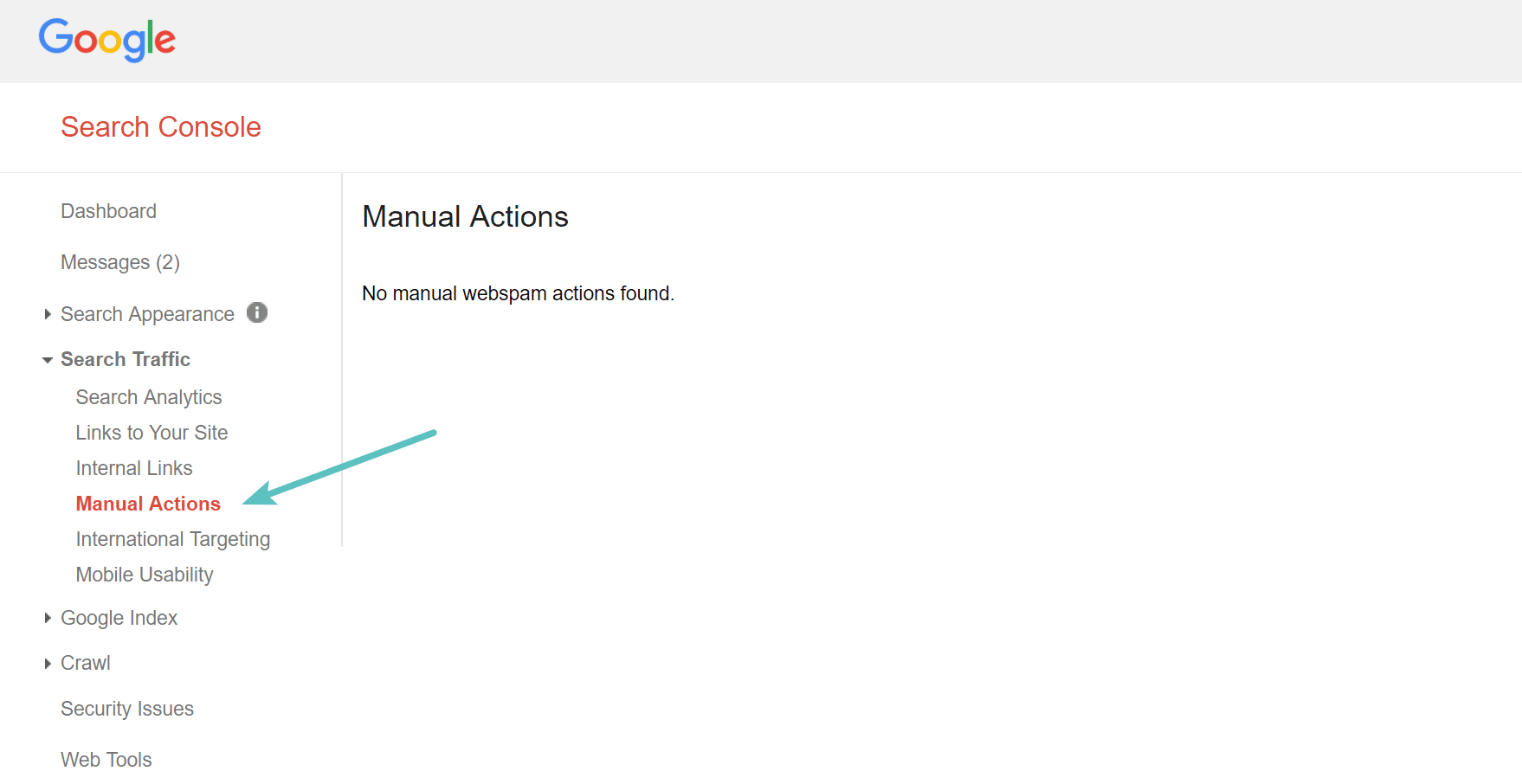Image resolution: width=1522 pixels, height=784 pixels.
Task: Go to the Dashboard page
Action: [x=108, y=211]
